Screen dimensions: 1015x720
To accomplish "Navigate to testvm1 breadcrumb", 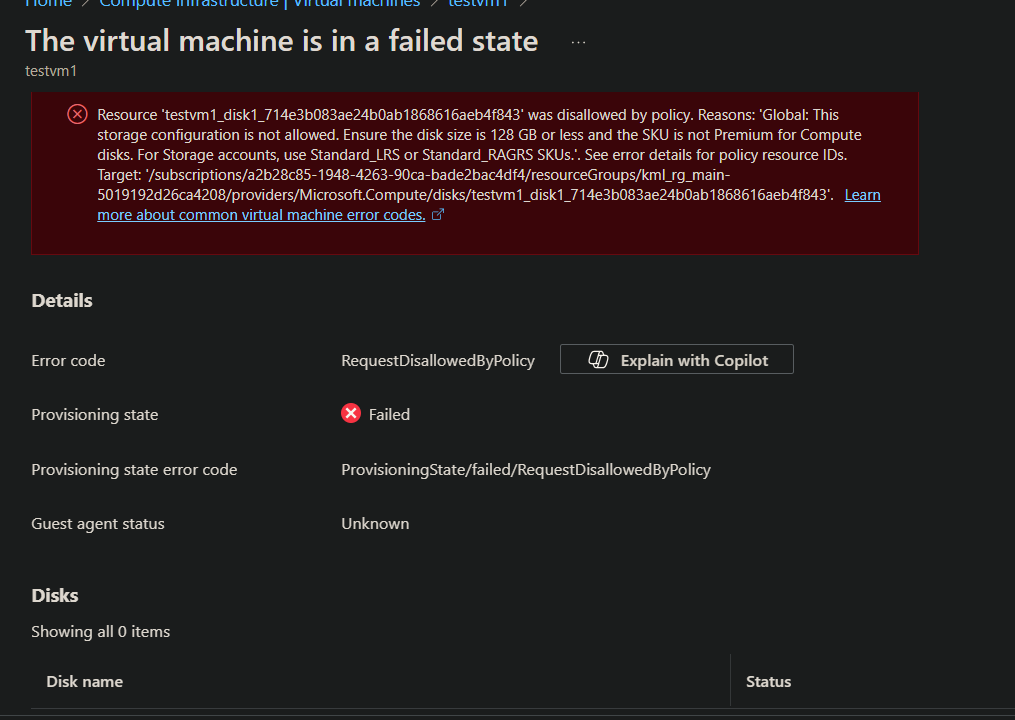I will tap(478, 3).
